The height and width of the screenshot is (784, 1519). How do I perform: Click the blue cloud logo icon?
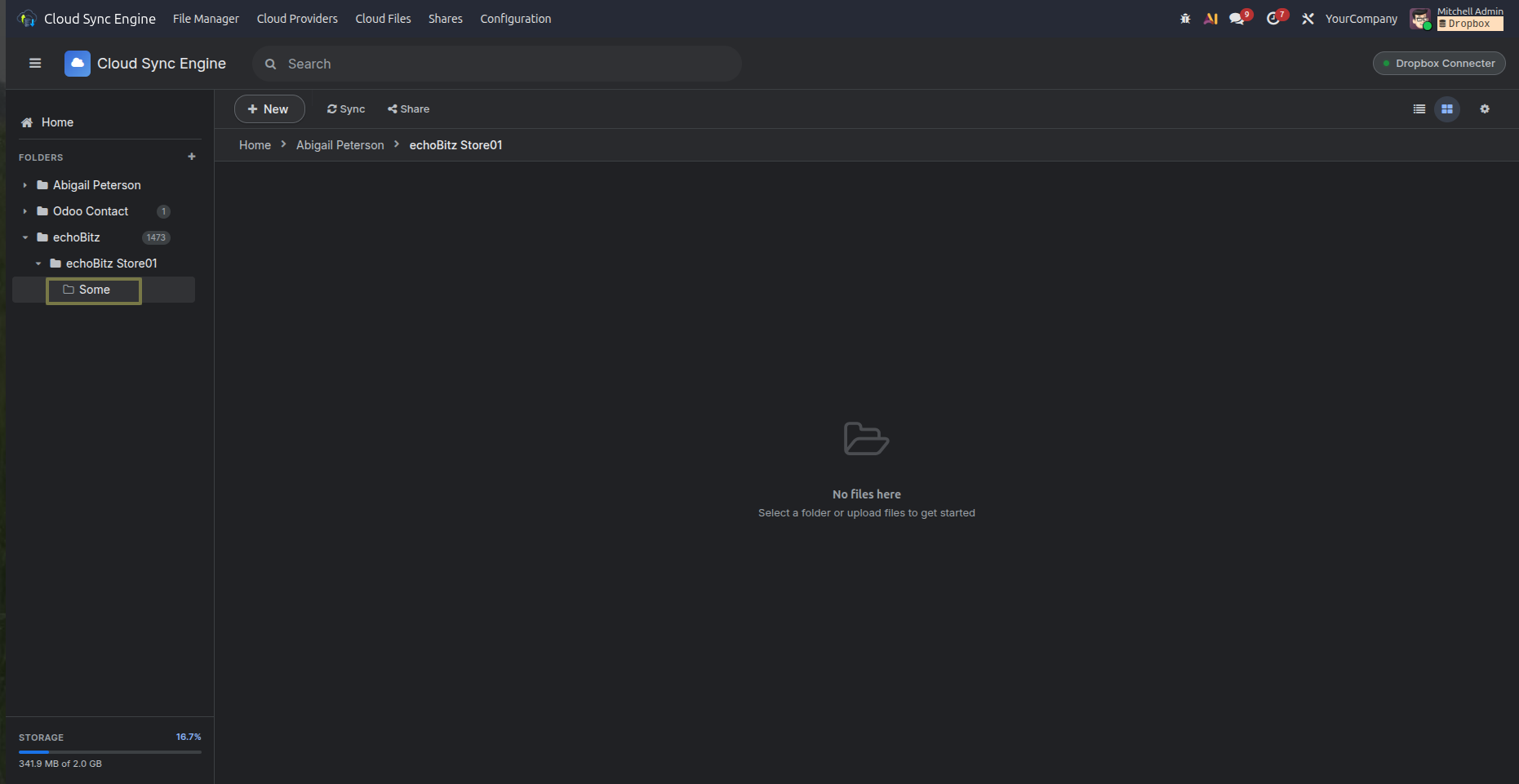click(x=78, y=64)
